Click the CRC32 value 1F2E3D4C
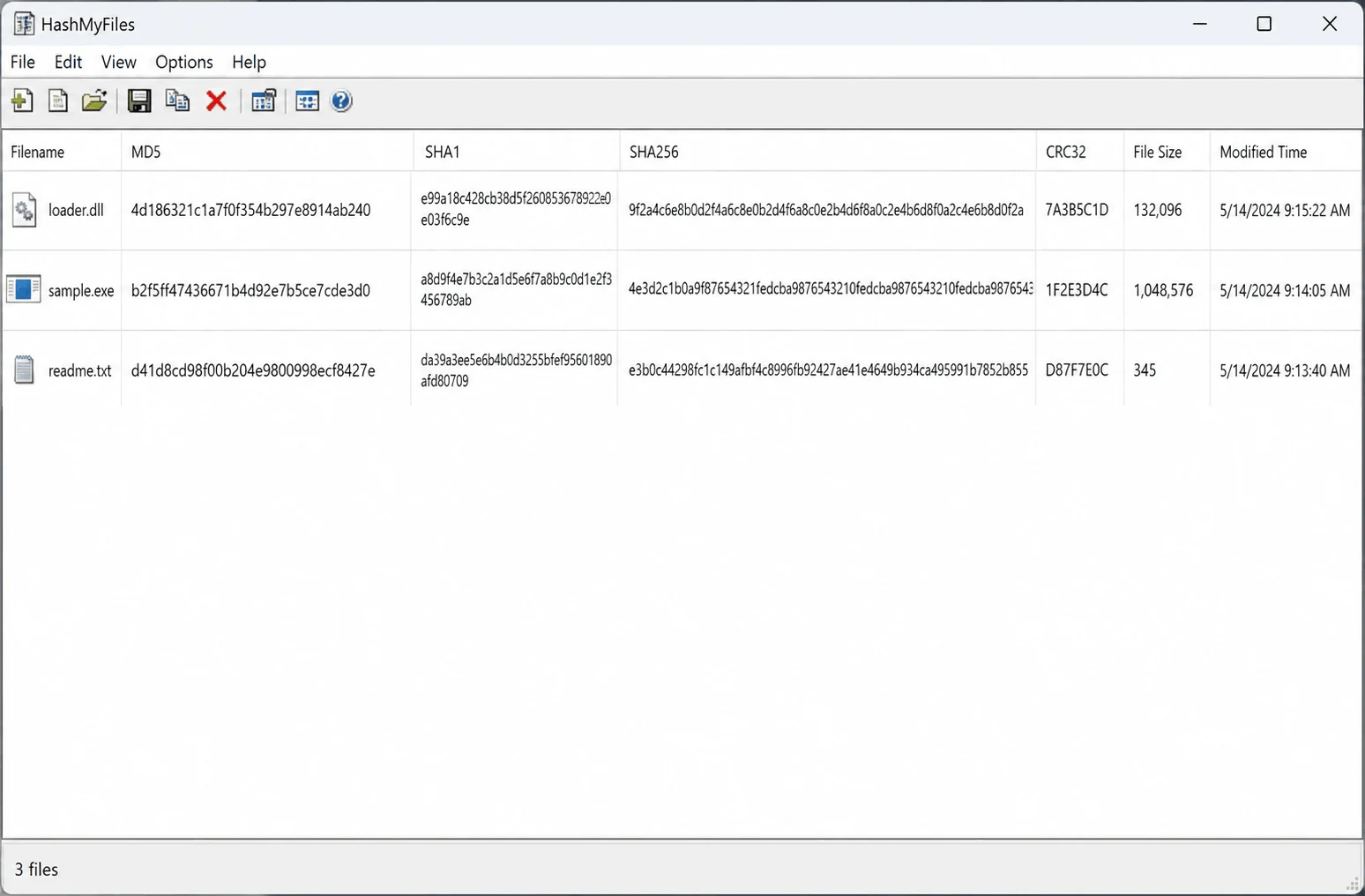The height and width of the screenshot is (896, 1365). tap(1077, 289)
